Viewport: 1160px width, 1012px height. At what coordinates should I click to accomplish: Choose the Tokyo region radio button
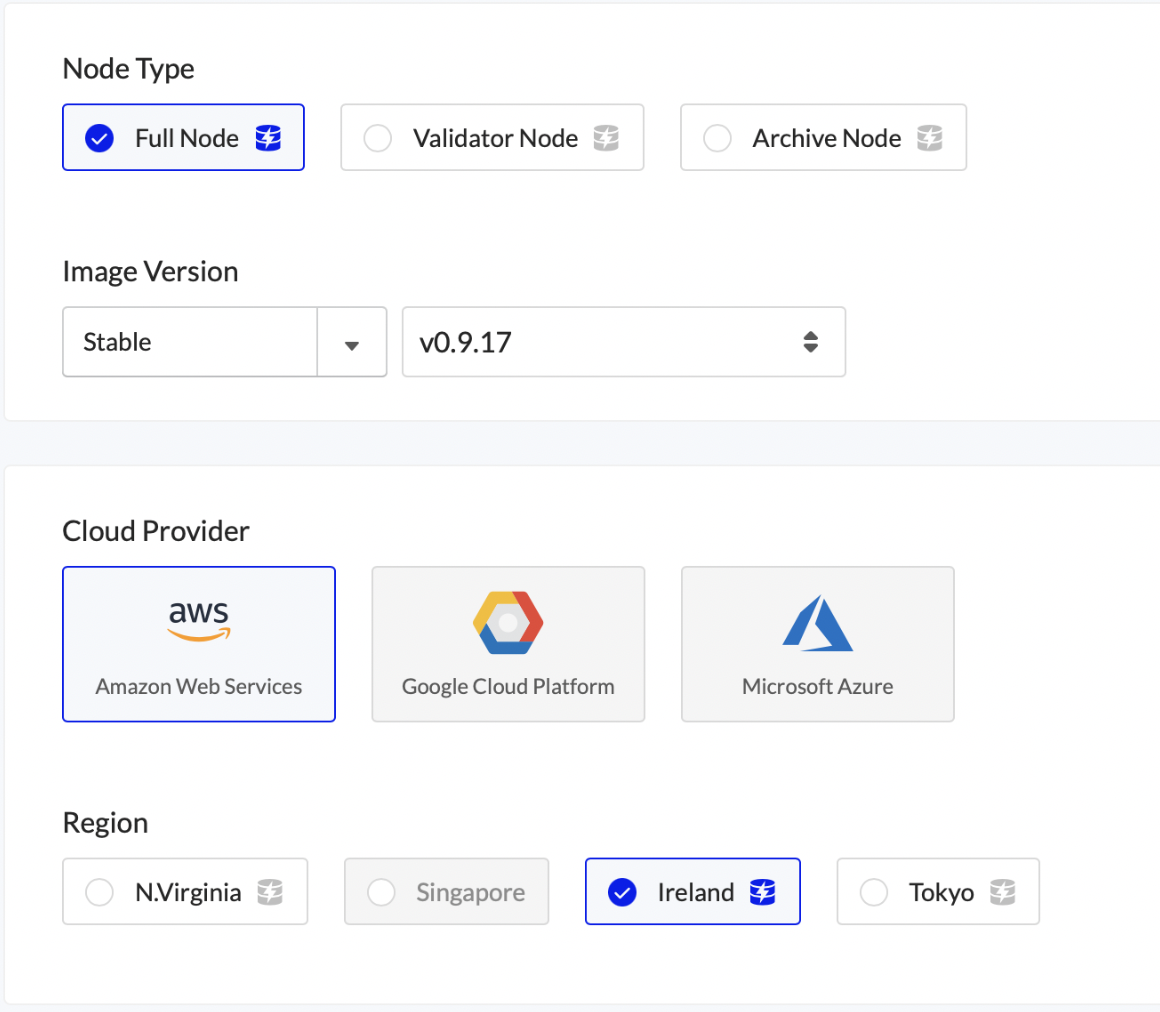(x=874, y=892)
